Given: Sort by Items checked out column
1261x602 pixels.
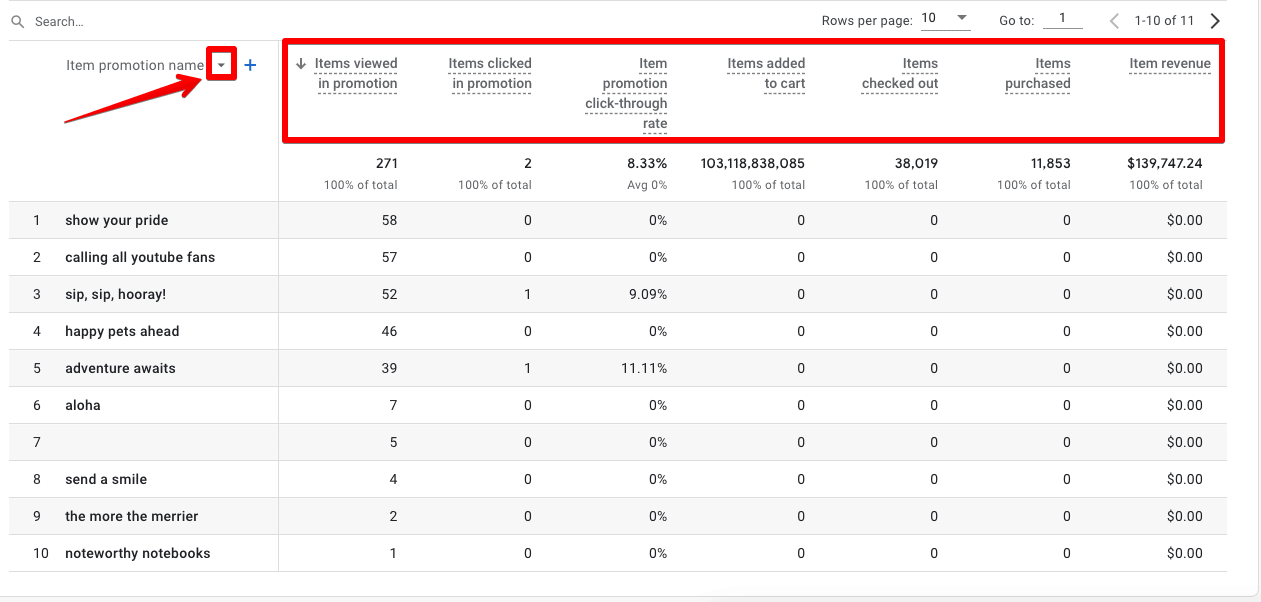Looking at the screenshot, I should pos(900,73).
